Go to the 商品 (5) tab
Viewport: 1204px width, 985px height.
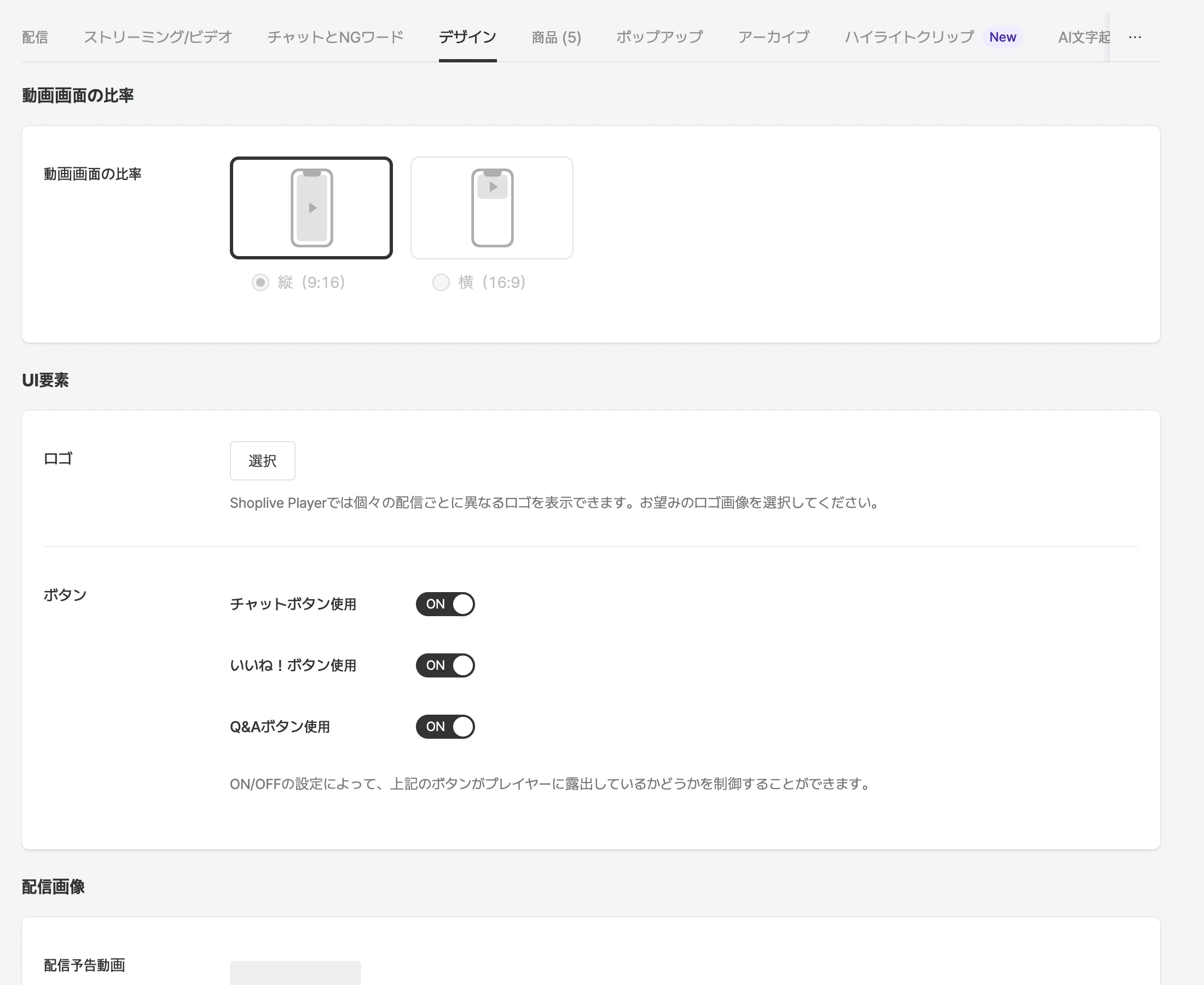(x=556, y=37)
